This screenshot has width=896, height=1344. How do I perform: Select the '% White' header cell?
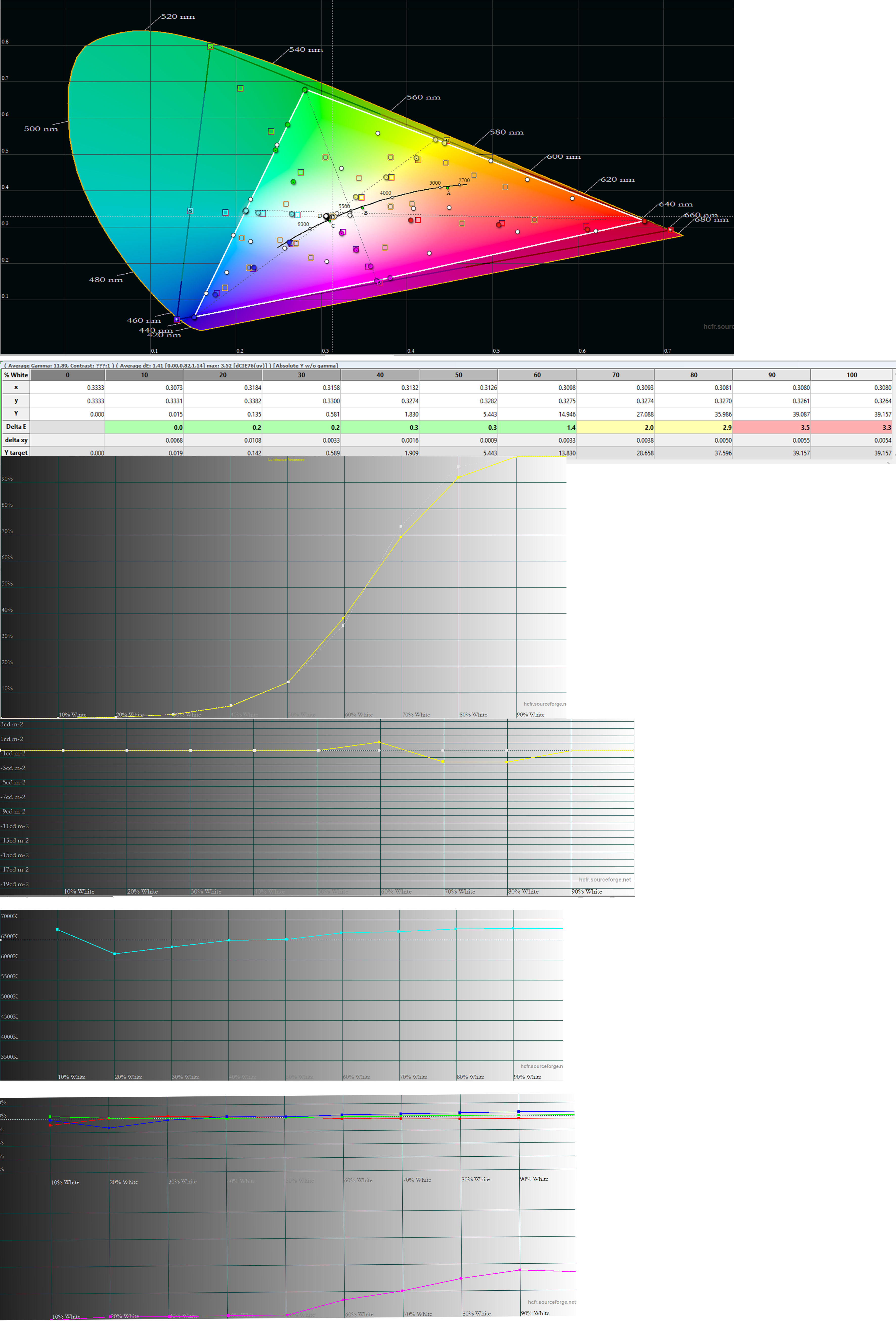15,375
